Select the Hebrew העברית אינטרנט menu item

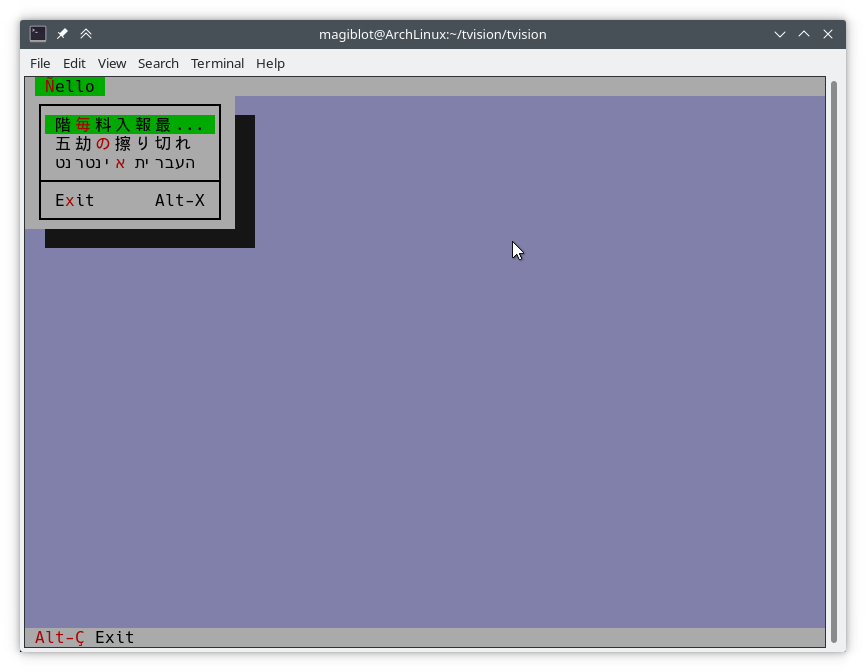coord(130,163)
